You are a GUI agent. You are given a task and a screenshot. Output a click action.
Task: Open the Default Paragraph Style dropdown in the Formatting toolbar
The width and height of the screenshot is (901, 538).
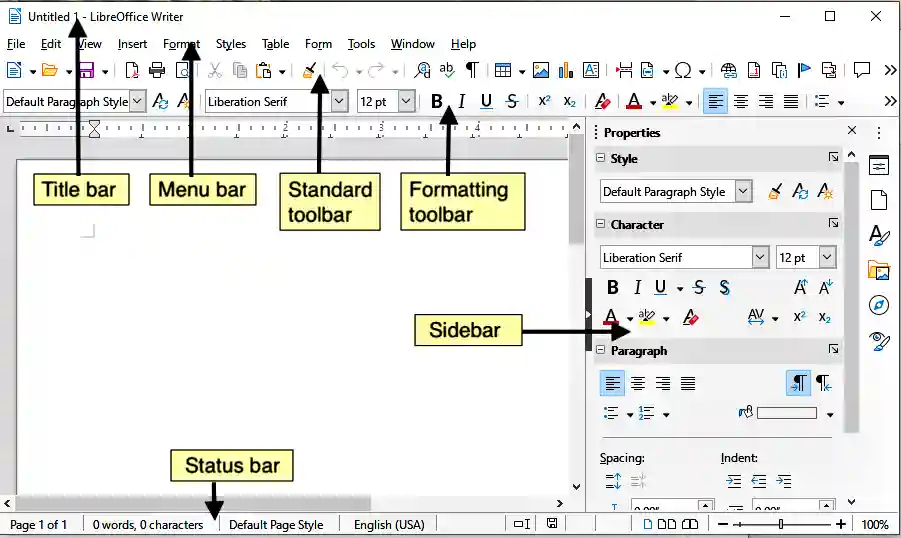137,102
